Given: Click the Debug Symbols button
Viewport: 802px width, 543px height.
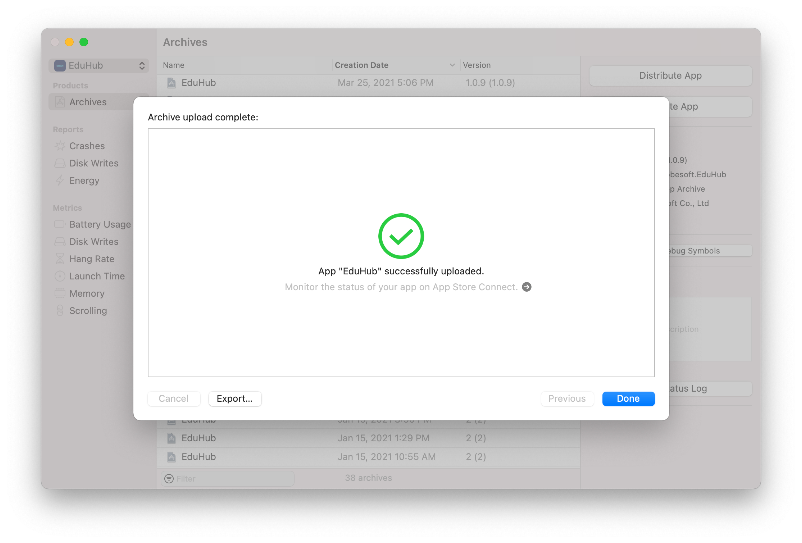Looking at the screenshot, I should pyautogui.click(x=710, y=251).
